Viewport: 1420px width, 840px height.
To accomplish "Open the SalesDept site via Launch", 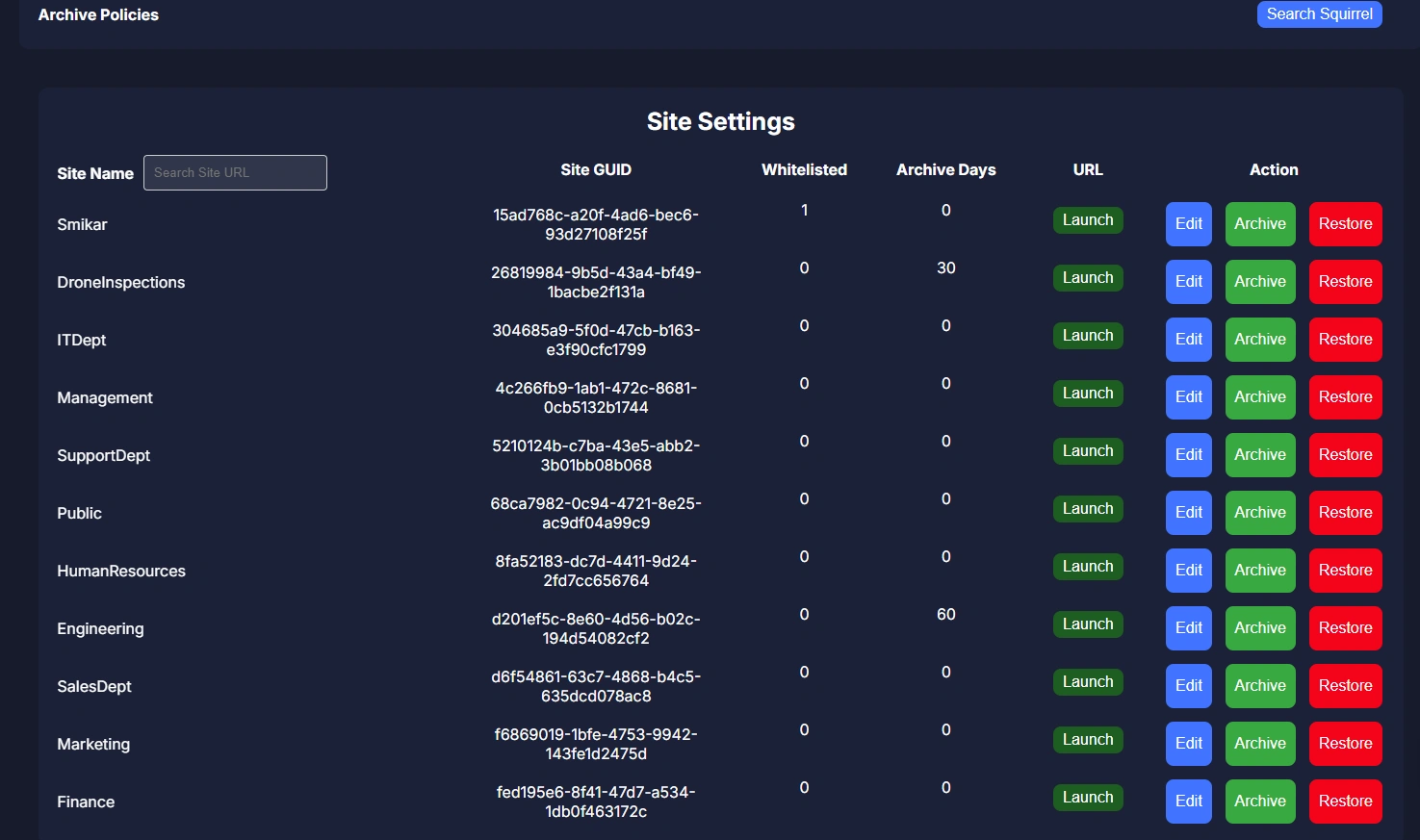I will 1087,682.
